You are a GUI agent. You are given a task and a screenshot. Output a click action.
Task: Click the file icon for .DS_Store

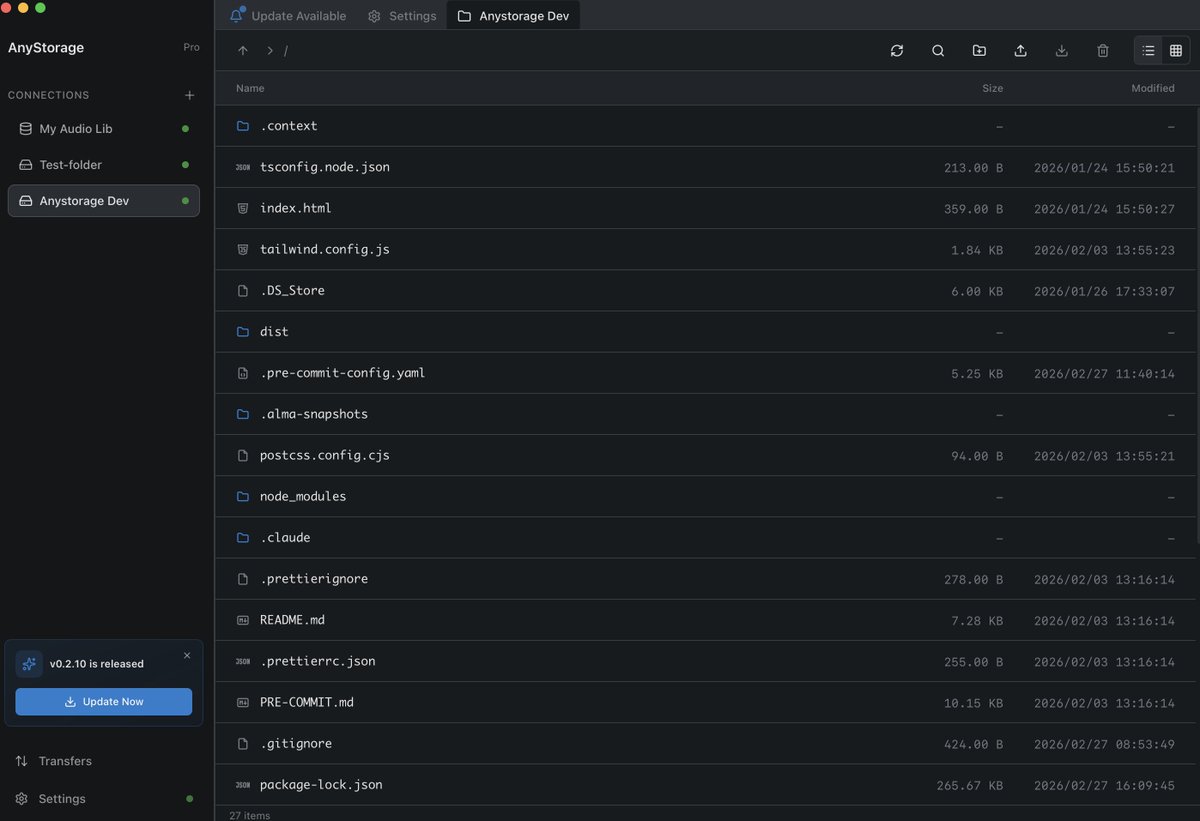242,291
